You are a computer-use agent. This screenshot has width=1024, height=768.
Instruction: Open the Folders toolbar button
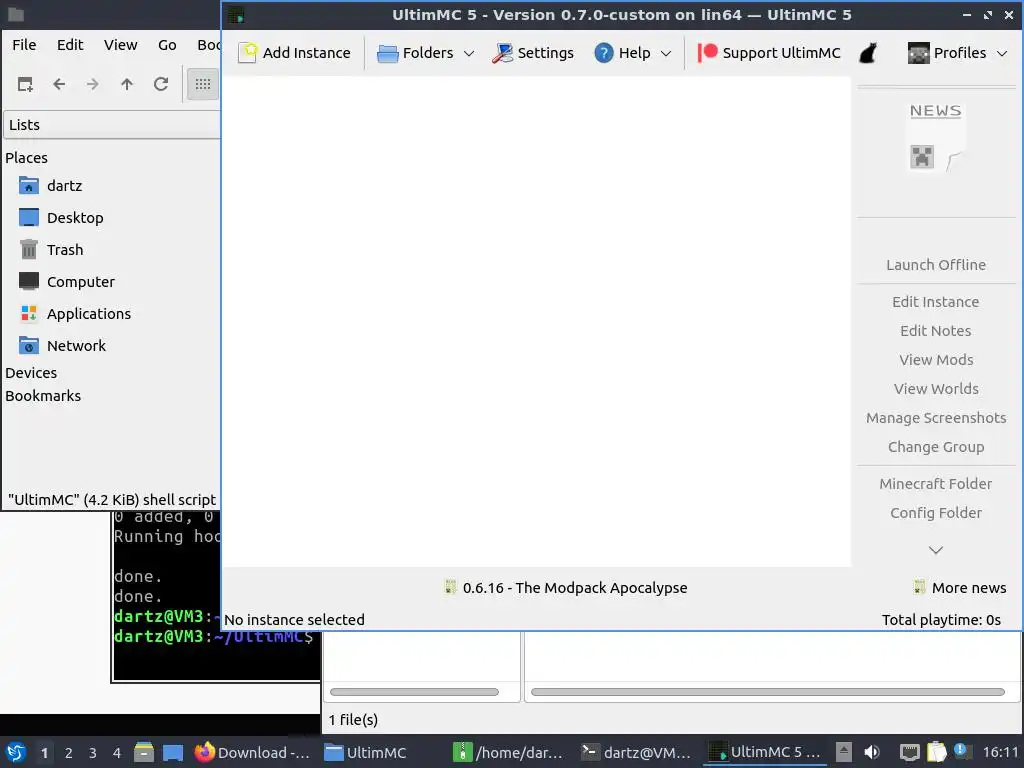[415, 53]
